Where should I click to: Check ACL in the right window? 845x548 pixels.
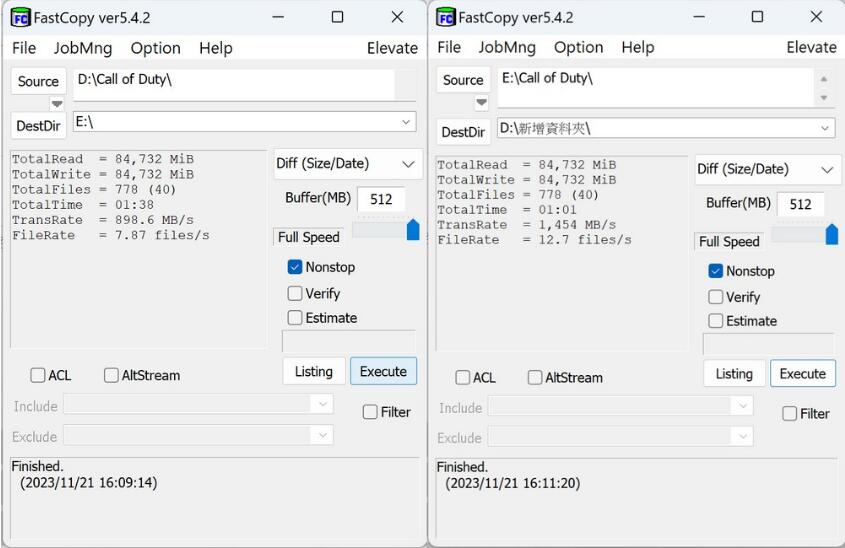click(x=462, y=377)
